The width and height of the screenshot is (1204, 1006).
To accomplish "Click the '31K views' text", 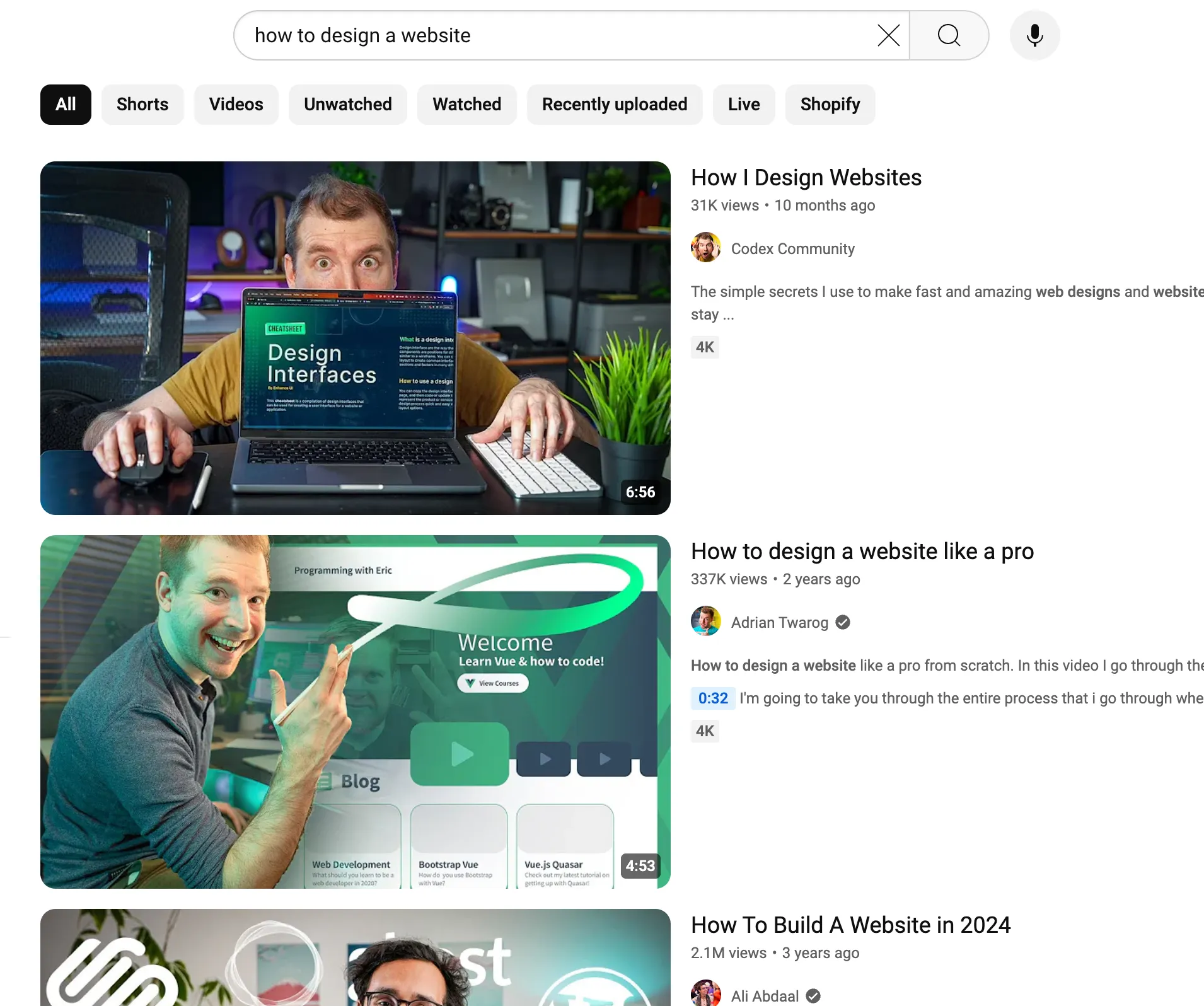I will [725, 205].
